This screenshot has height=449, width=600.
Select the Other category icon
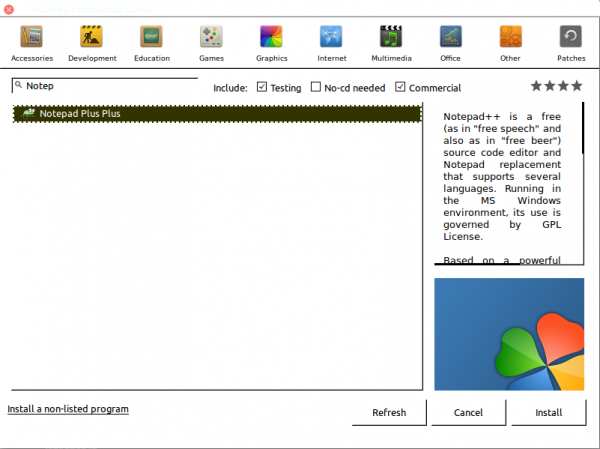[510, 37]
